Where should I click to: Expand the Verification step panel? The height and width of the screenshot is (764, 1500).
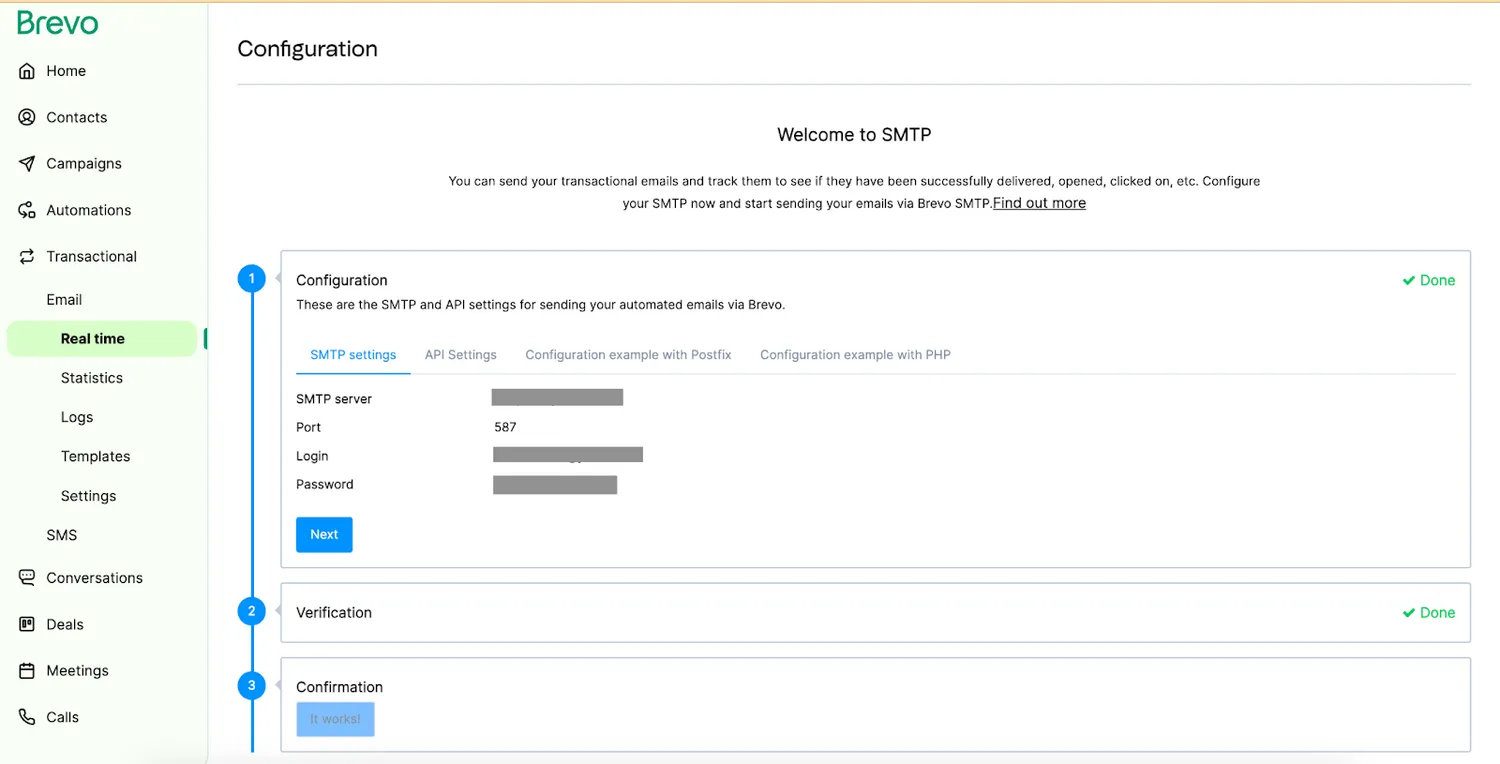[875, 612]
